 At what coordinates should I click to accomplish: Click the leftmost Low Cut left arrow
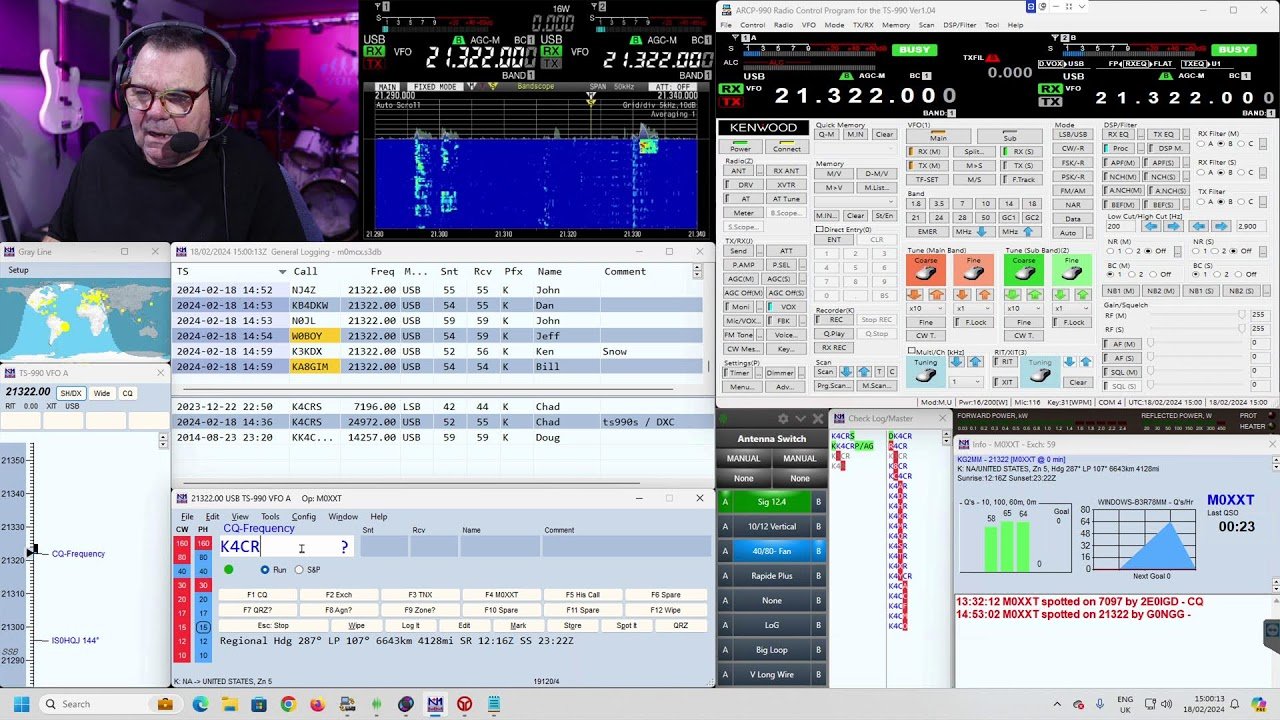1152,226
